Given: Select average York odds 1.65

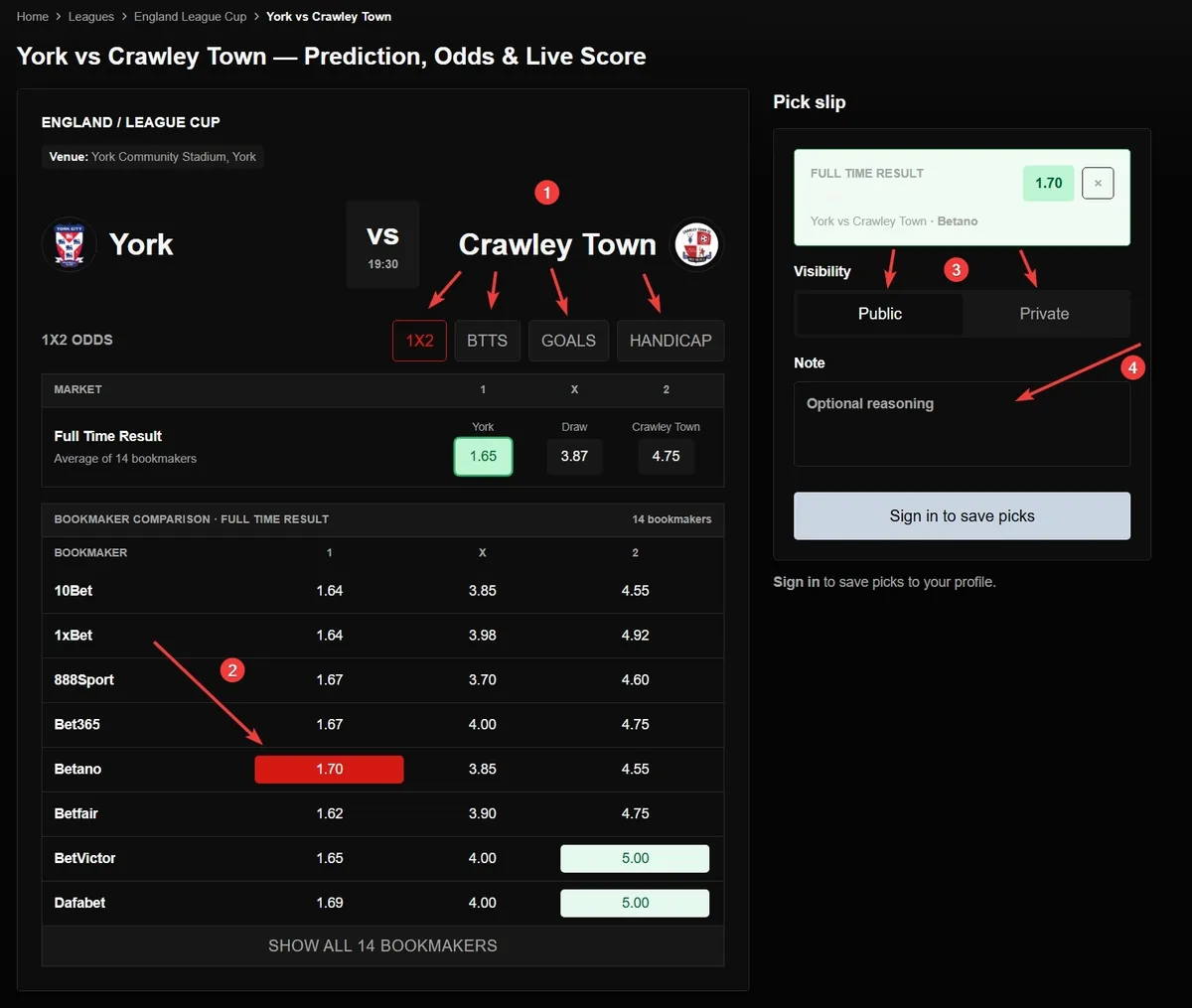Looking at the screenshot, I should [483, 457].
